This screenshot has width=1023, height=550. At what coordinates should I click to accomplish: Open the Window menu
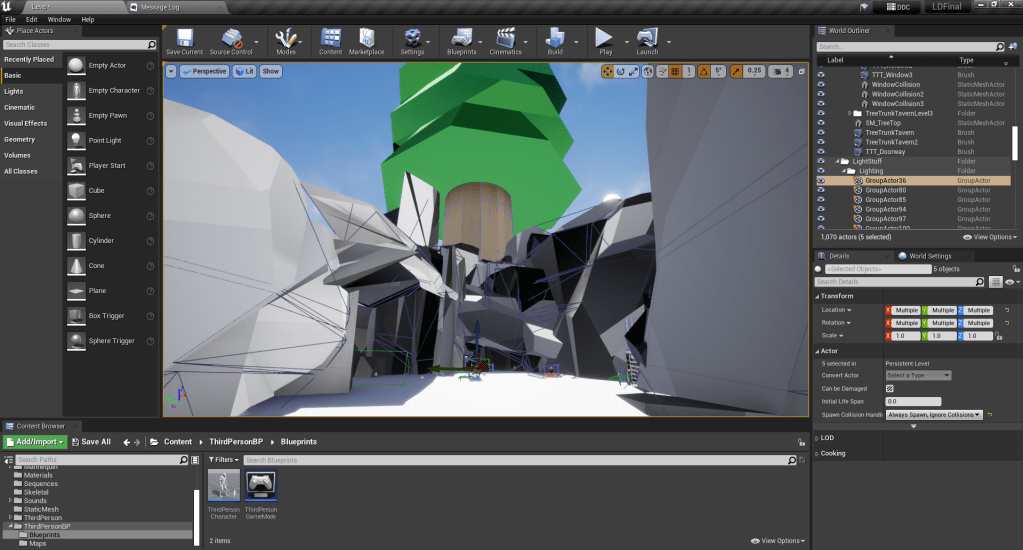pos(59,19)
